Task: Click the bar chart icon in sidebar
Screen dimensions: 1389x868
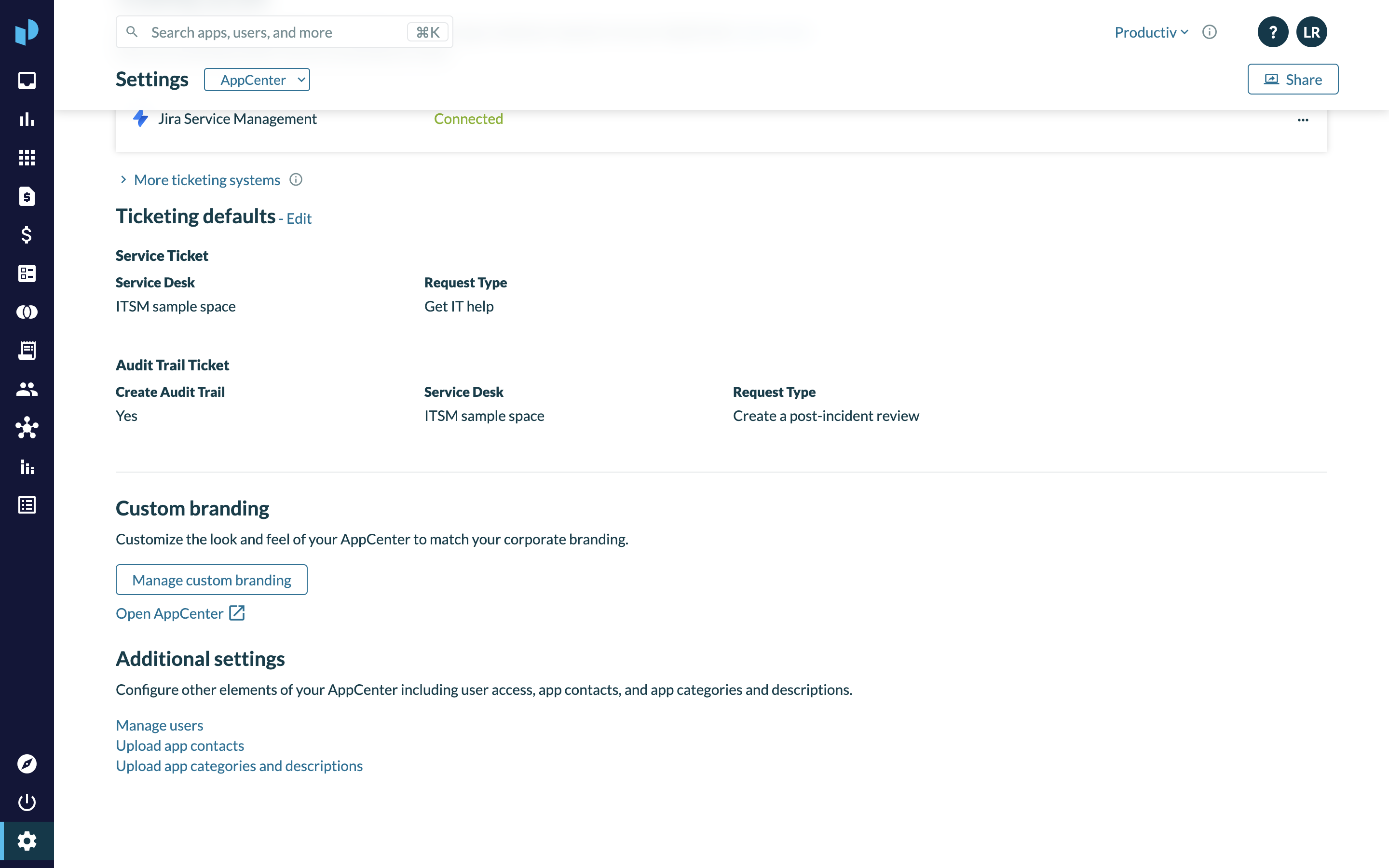Action: point(27,120)
